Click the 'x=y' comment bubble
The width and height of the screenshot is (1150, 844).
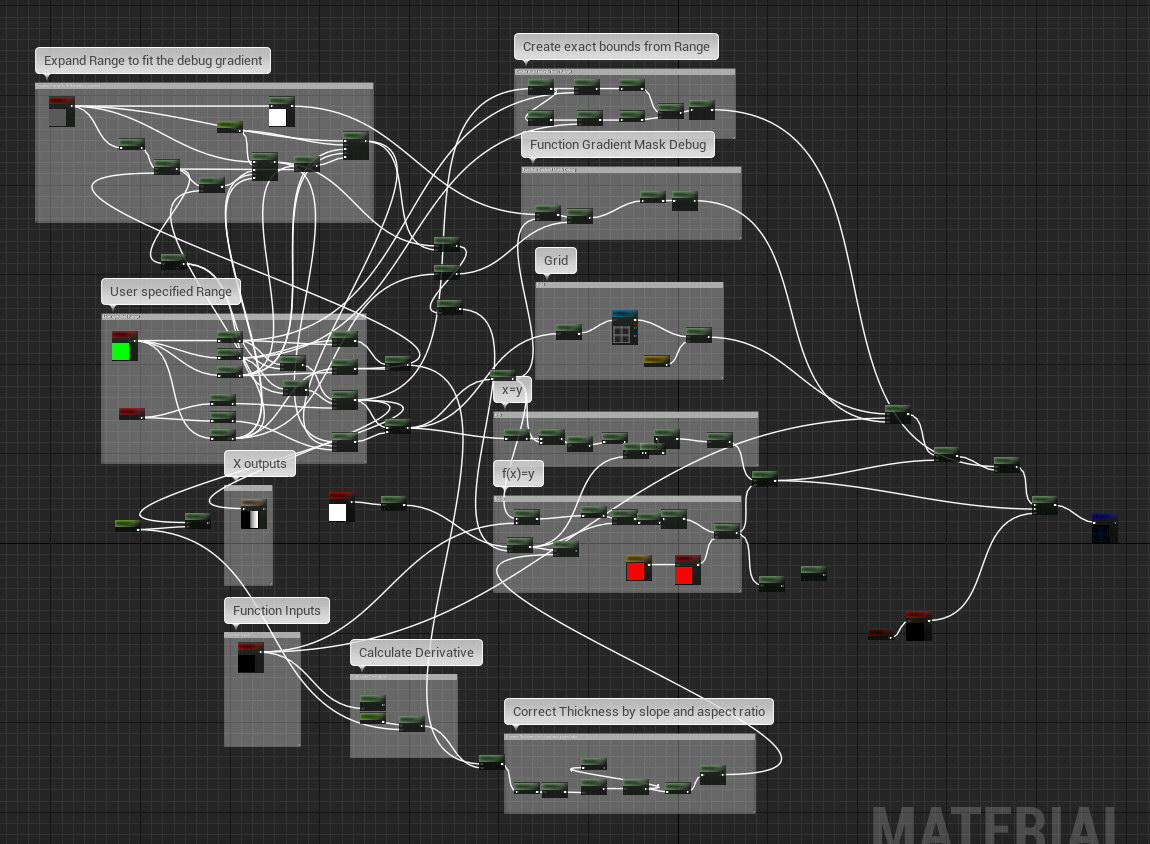(512, 390)
